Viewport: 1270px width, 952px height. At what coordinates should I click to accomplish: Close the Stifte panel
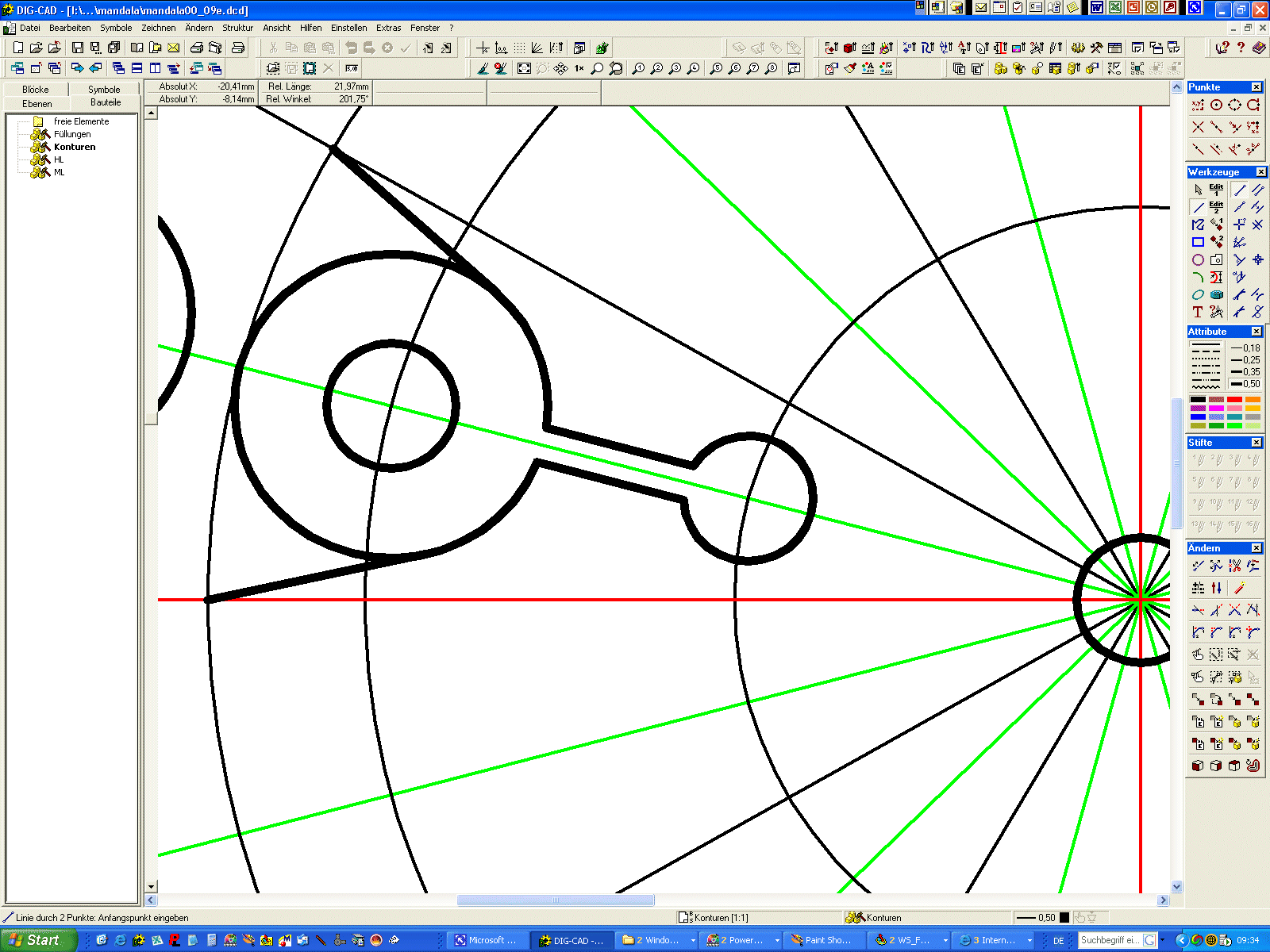pos(1257,443)
